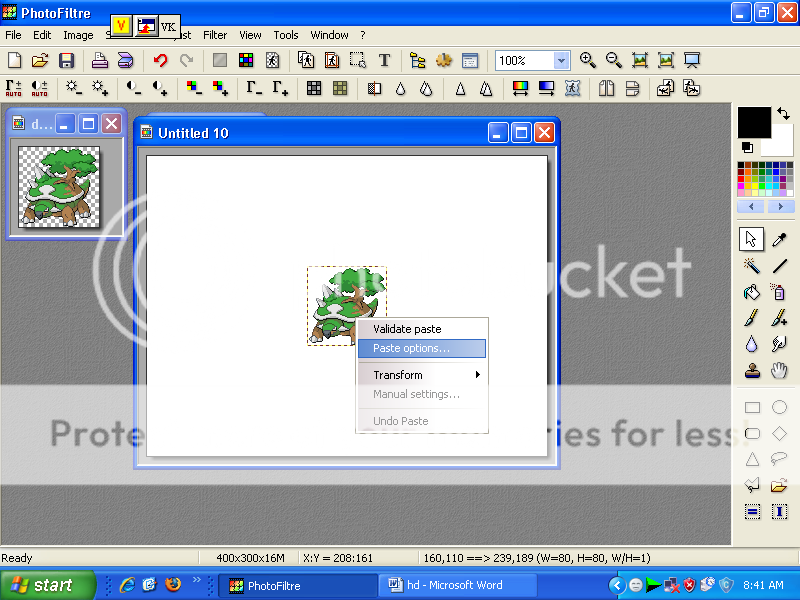Click the Vertical flip icon
Screen dimensions: 800x600
(632, 88)
